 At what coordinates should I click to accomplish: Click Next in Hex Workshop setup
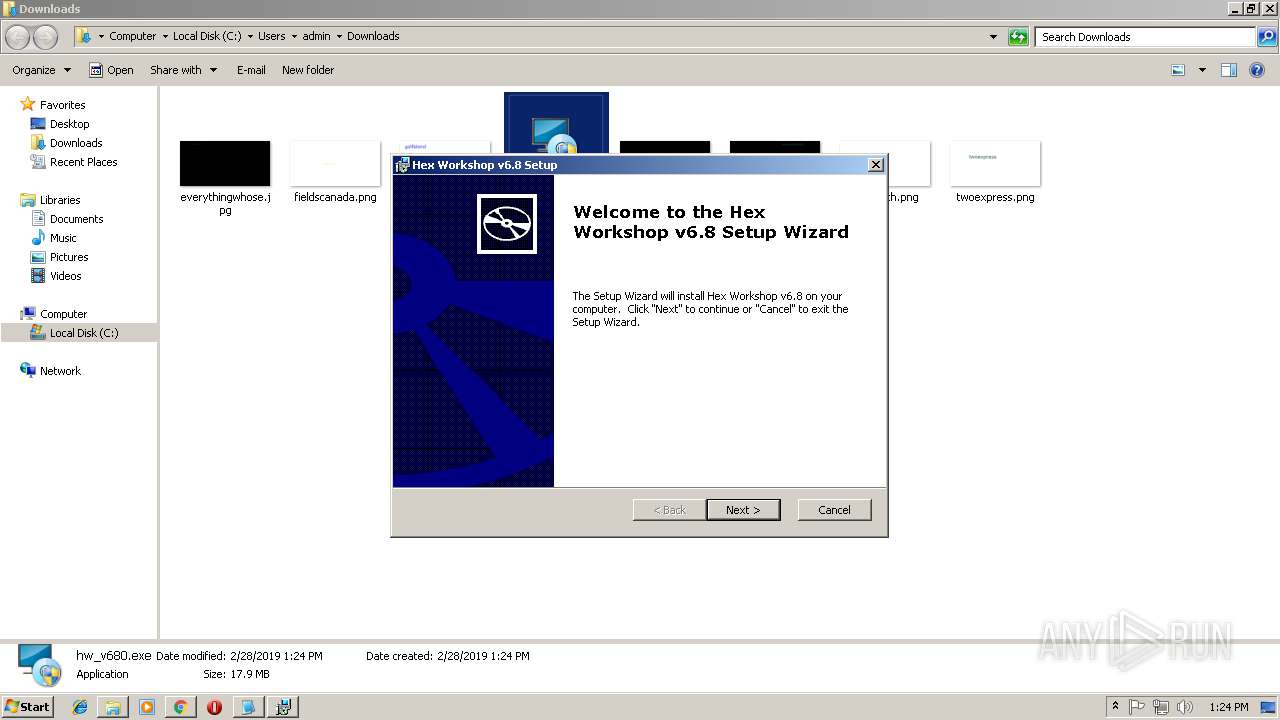pyautogui.click(x=743, y=510)
